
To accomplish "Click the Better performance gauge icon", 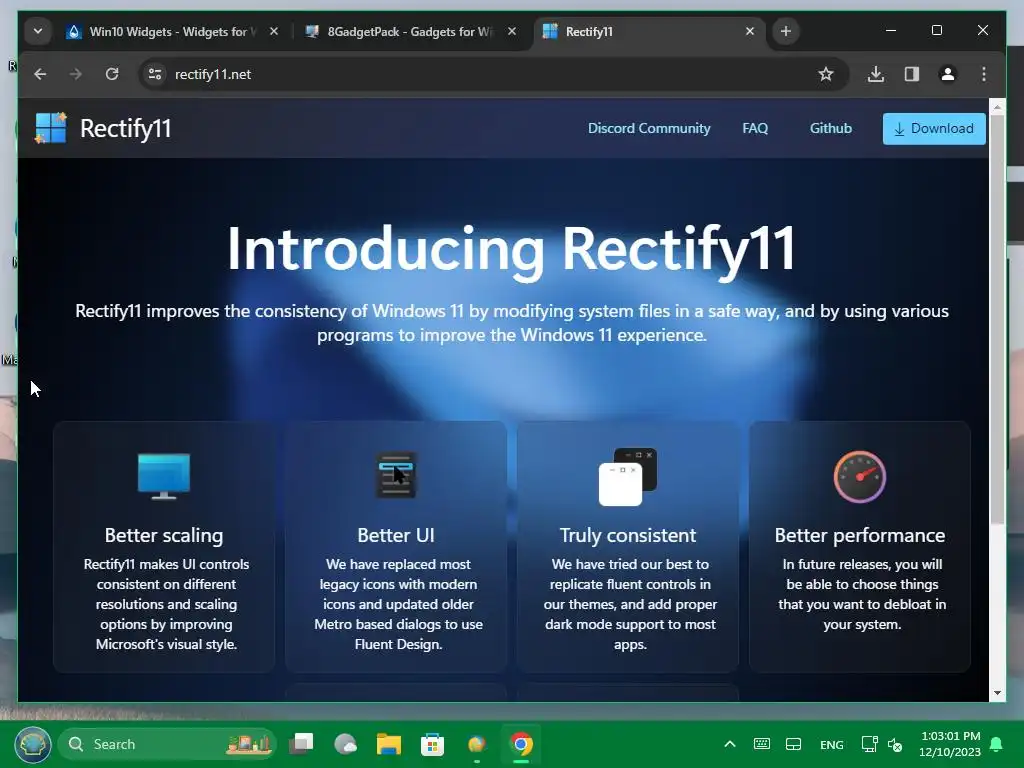I will [x=859, y=477].
